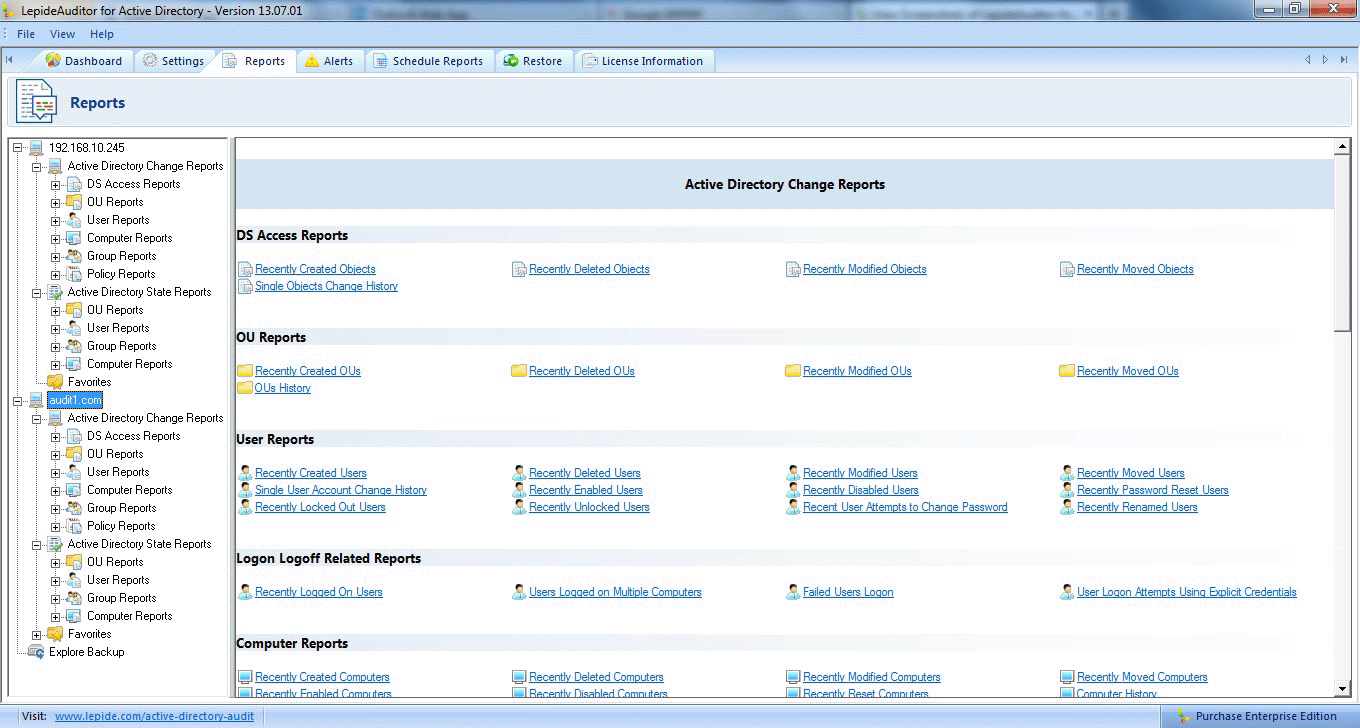The height and width of the screenshot is (728, 1360).
Task: Open the License Information tab
Action: coord(643,61)
